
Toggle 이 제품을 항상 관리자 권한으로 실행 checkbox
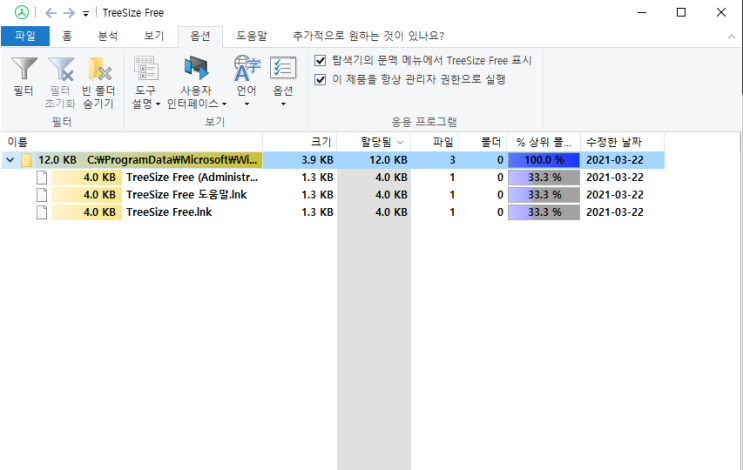[x=320, y=79]
